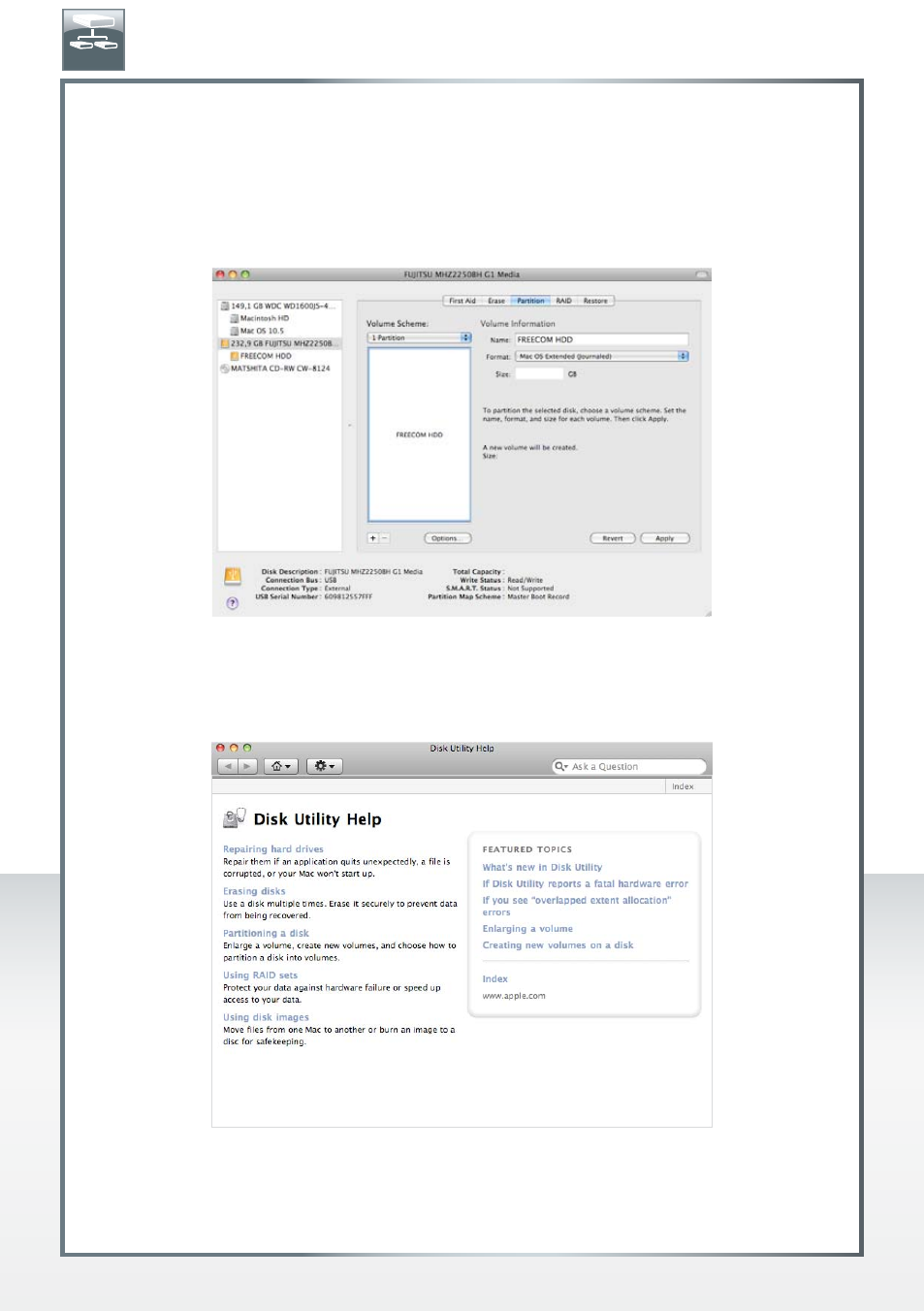Select the Partition tab
Image resolution: width=924 pixels, height=1311 pixels.
[530, 301]
